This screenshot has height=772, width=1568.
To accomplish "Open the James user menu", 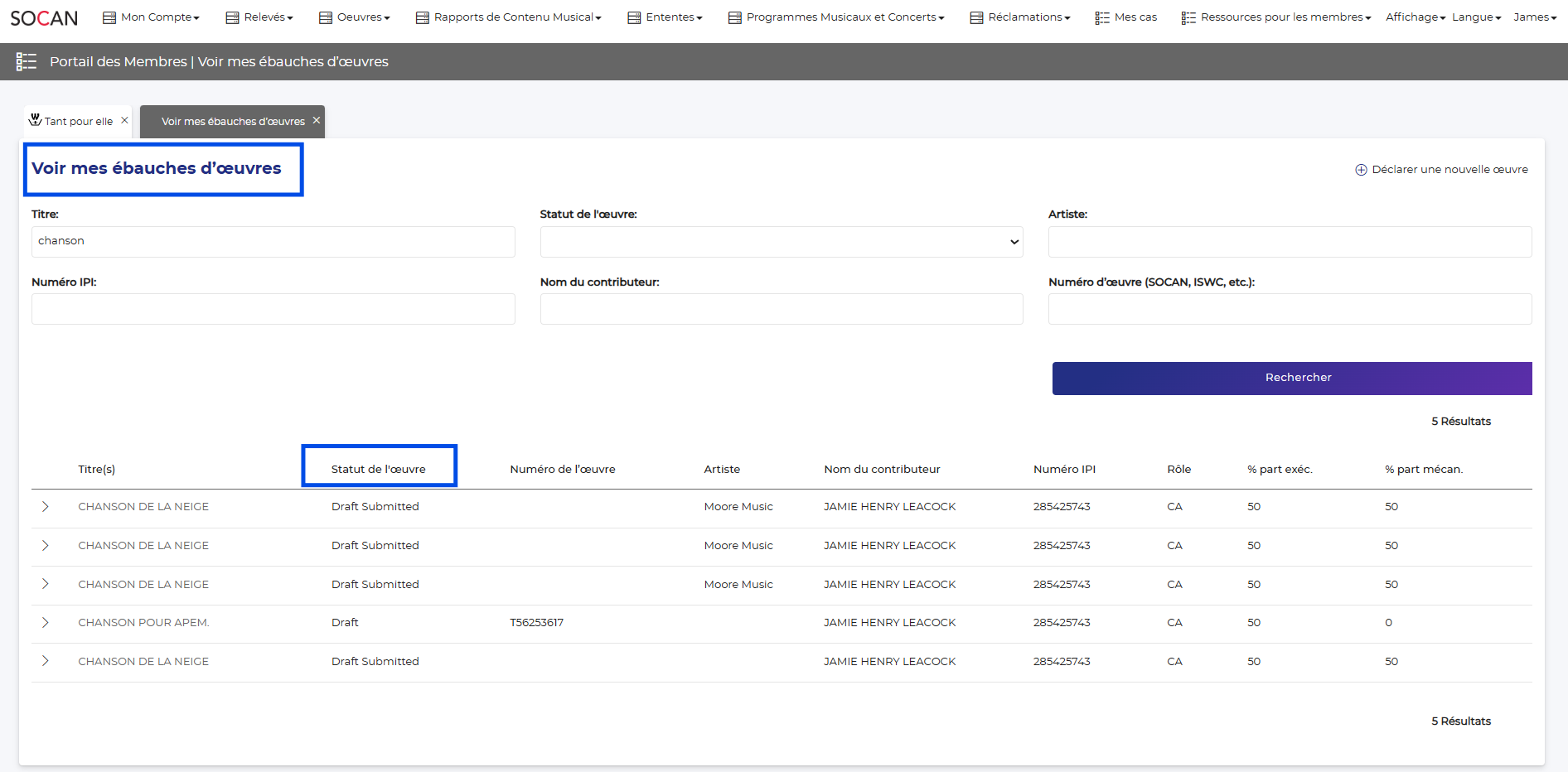I will (x=1534, y=17).
